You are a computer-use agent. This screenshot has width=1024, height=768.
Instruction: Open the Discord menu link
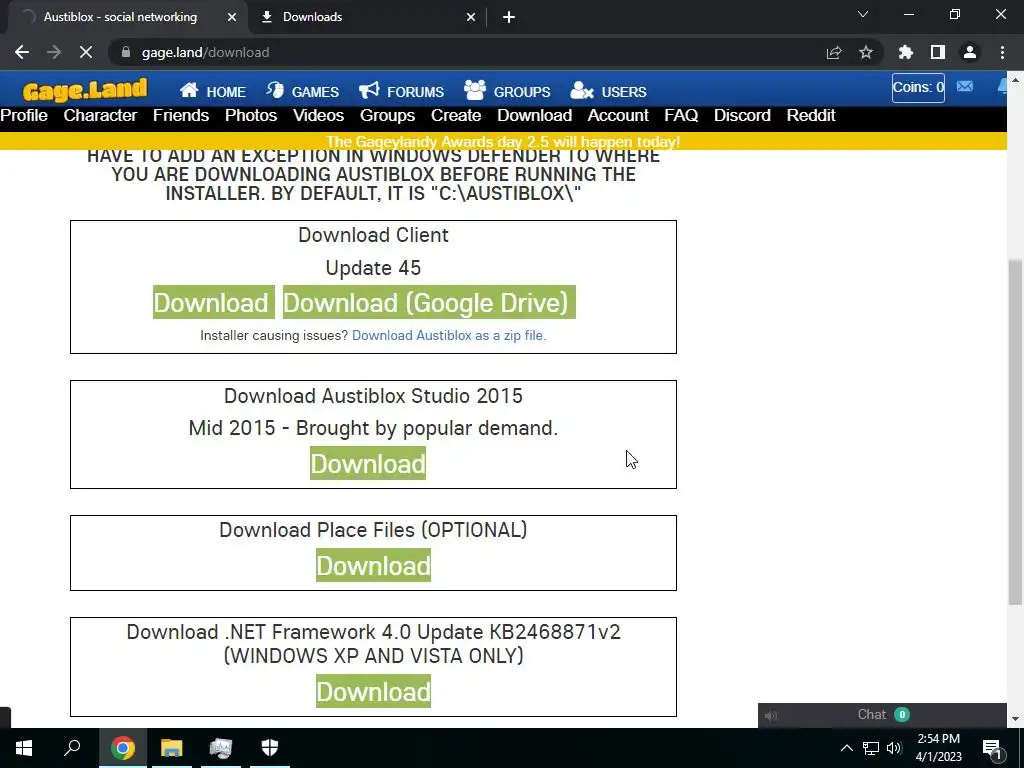click(742, 116)
